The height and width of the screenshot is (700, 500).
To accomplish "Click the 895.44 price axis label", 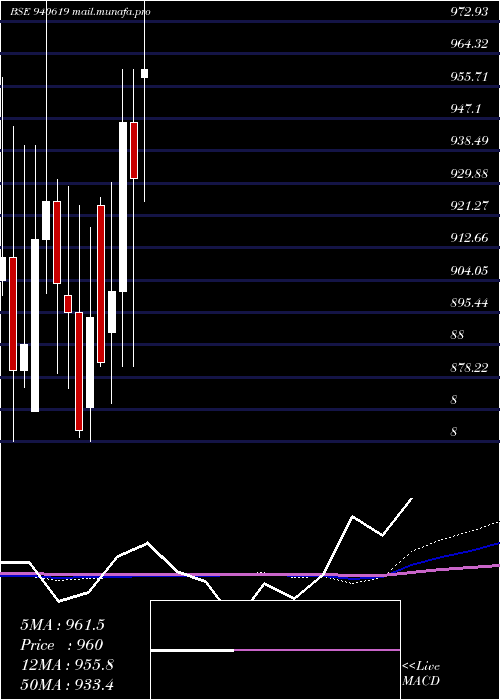I will point(469,303).
